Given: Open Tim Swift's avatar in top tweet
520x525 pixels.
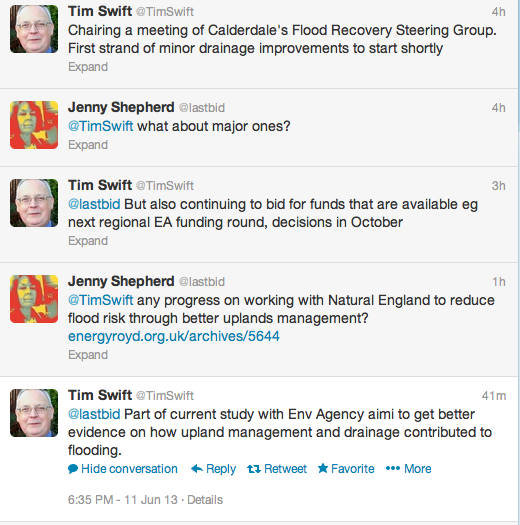Looking at the screenshot, I should 34,29.
